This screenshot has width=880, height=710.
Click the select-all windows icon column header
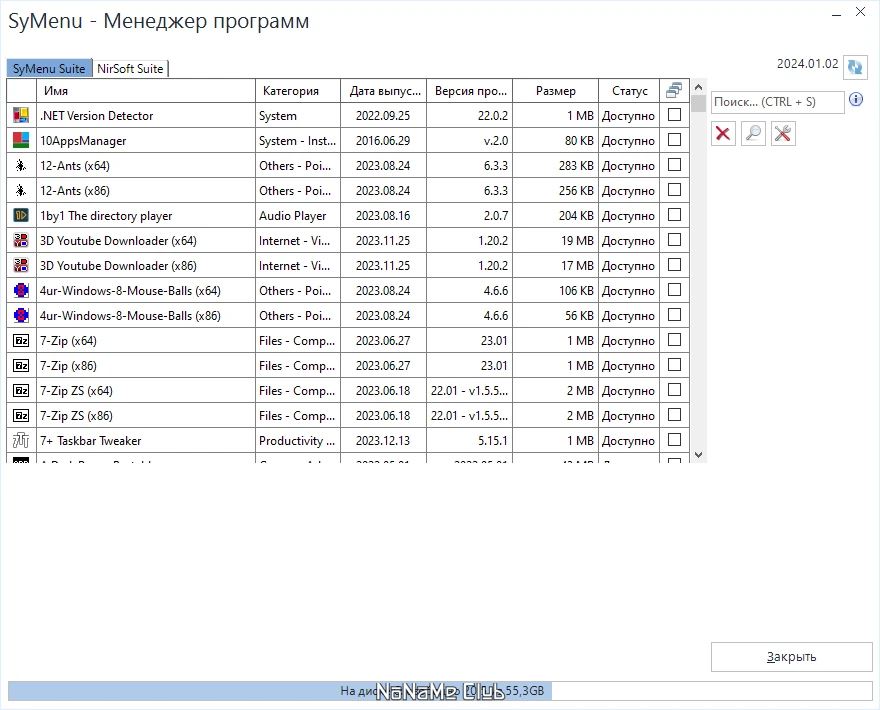[x=674, y=90]
